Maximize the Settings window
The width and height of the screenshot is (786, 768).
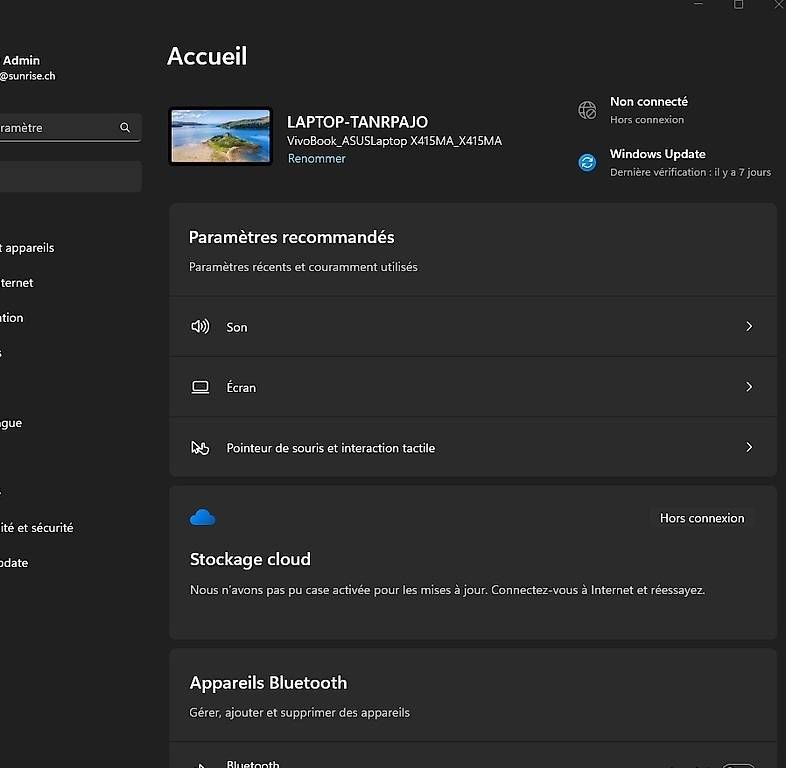click(x=738, y=4)
